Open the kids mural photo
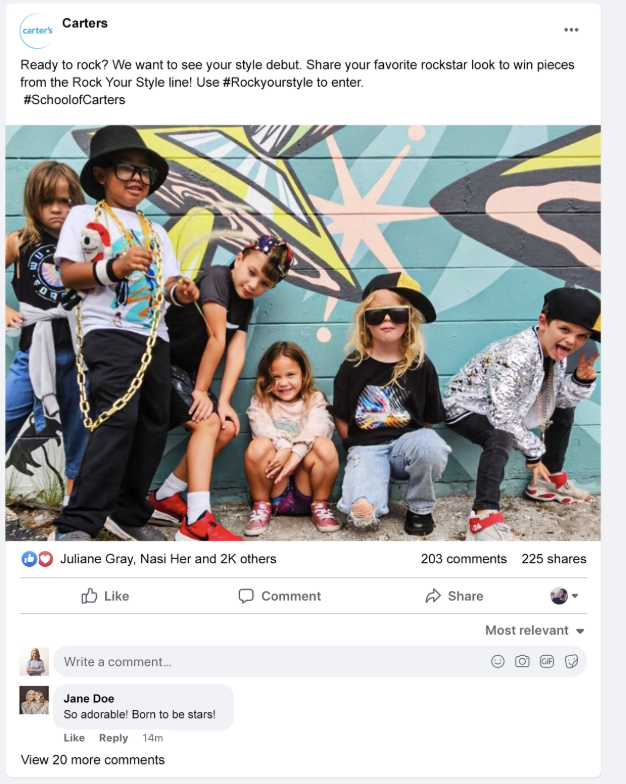 (303, 333)
